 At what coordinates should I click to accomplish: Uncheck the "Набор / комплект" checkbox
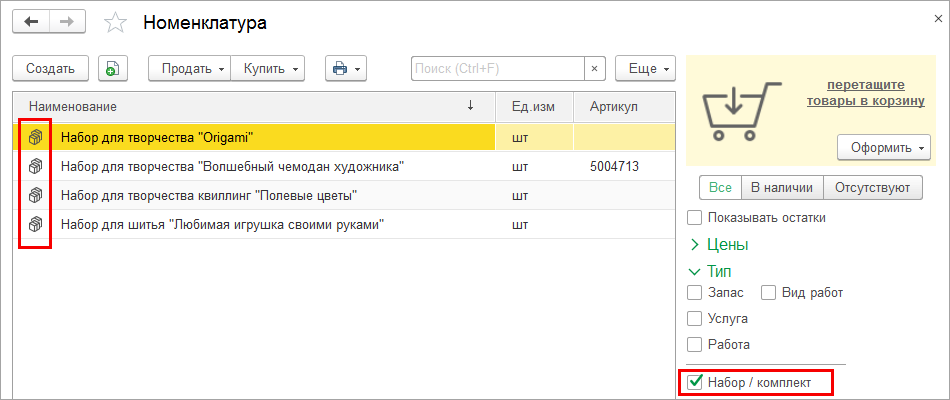click(x=695, y=381)
